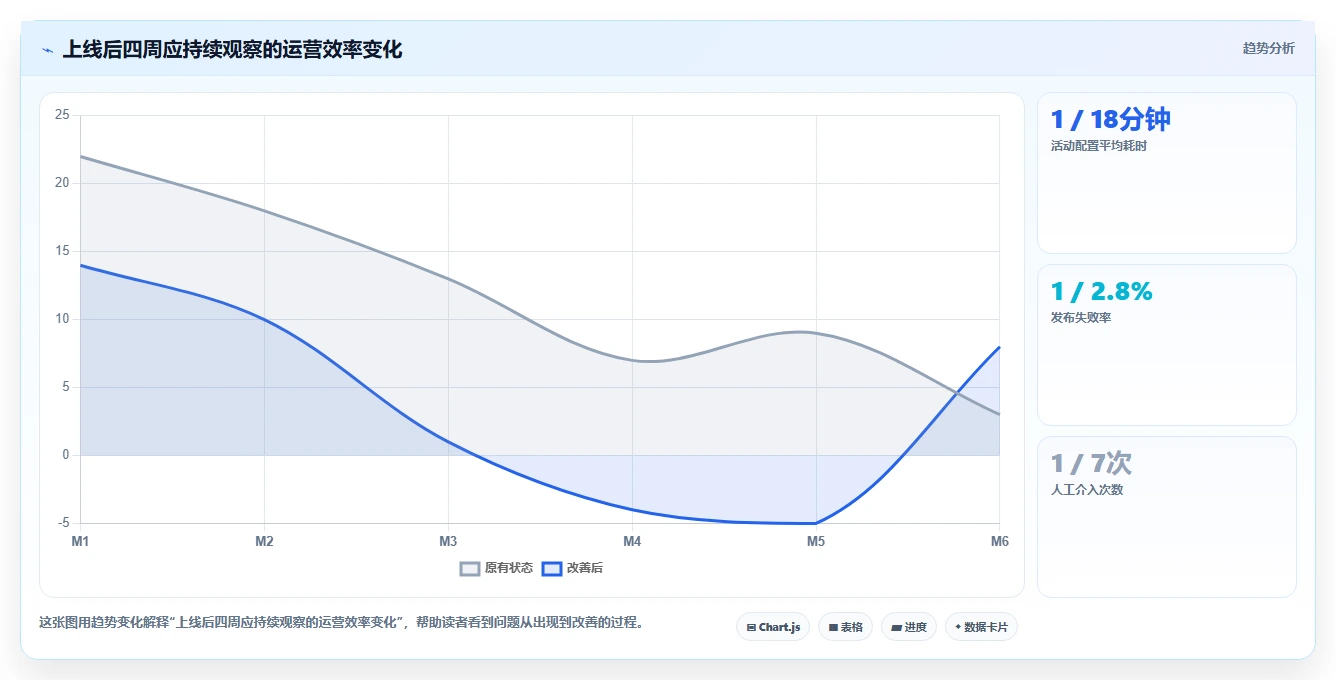
Task: Click the y-axis value 20
Action: point(62,183)
